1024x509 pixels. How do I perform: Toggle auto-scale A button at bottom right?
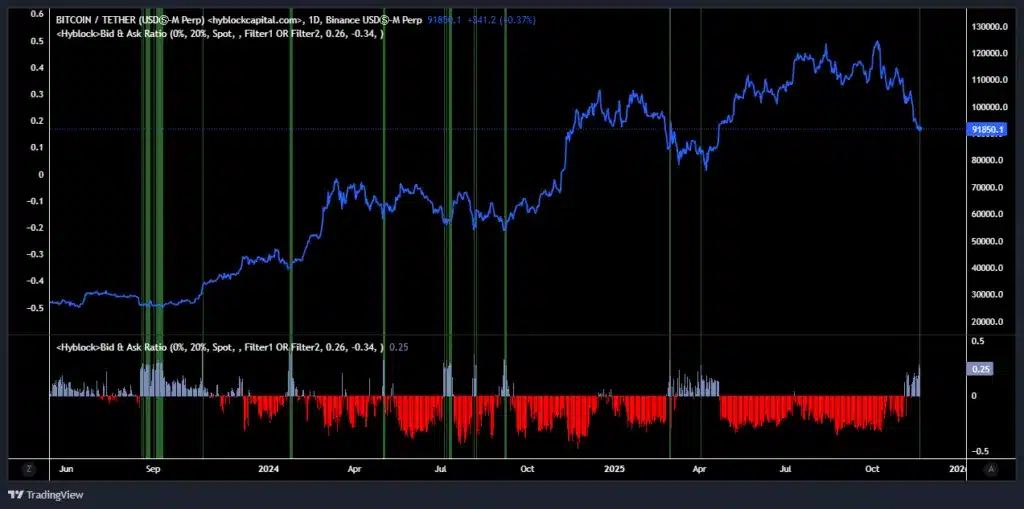point(990,468)
